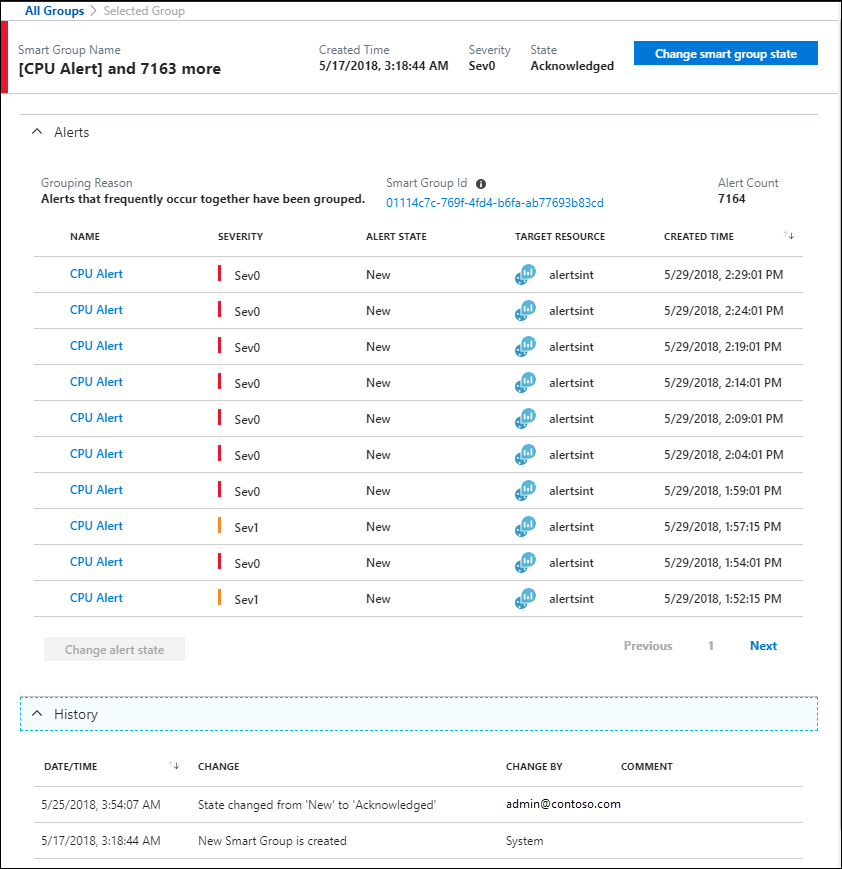Click the COMMENT column header

click(x=646, y=766)
